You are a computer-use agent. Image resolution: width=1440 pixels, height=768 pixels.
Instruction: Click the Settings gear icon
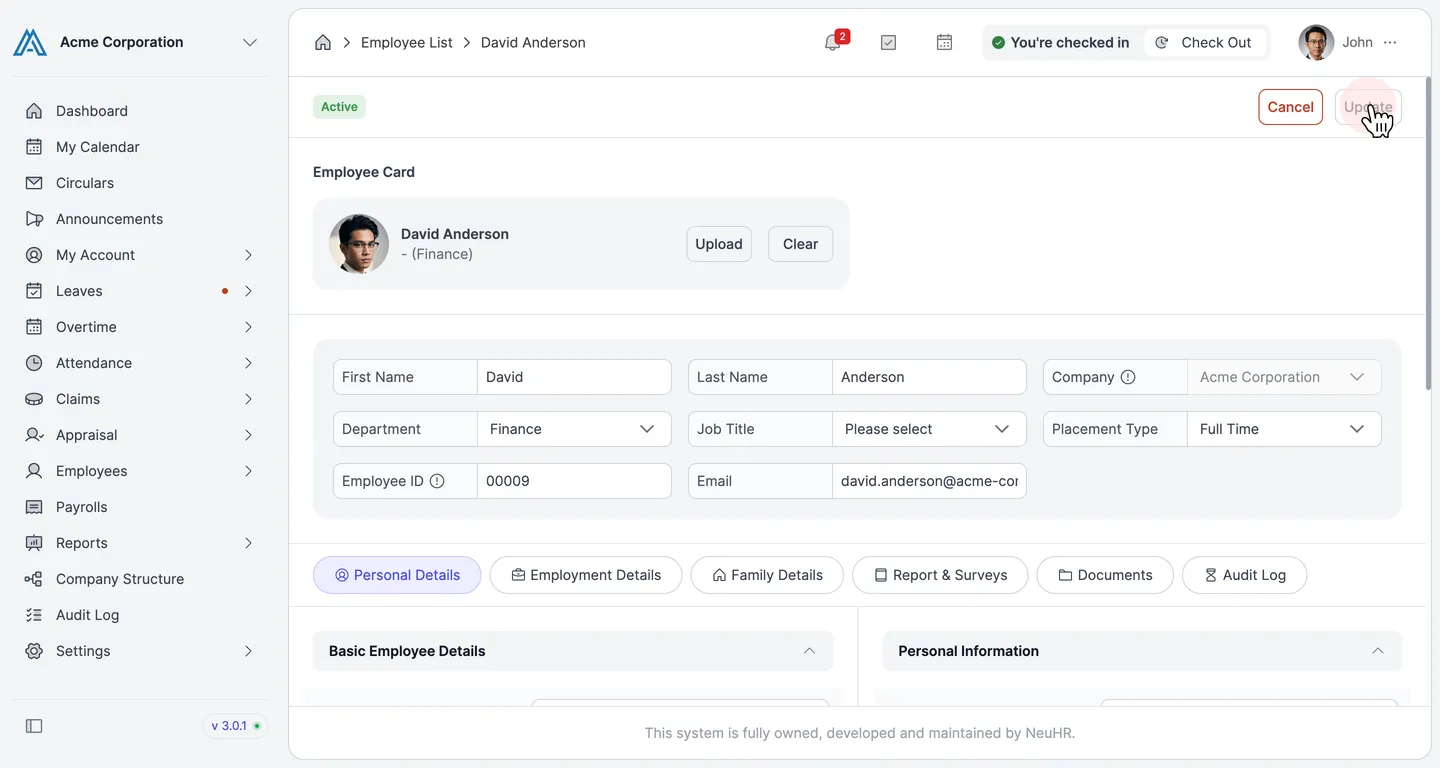(x=34, y=651)
